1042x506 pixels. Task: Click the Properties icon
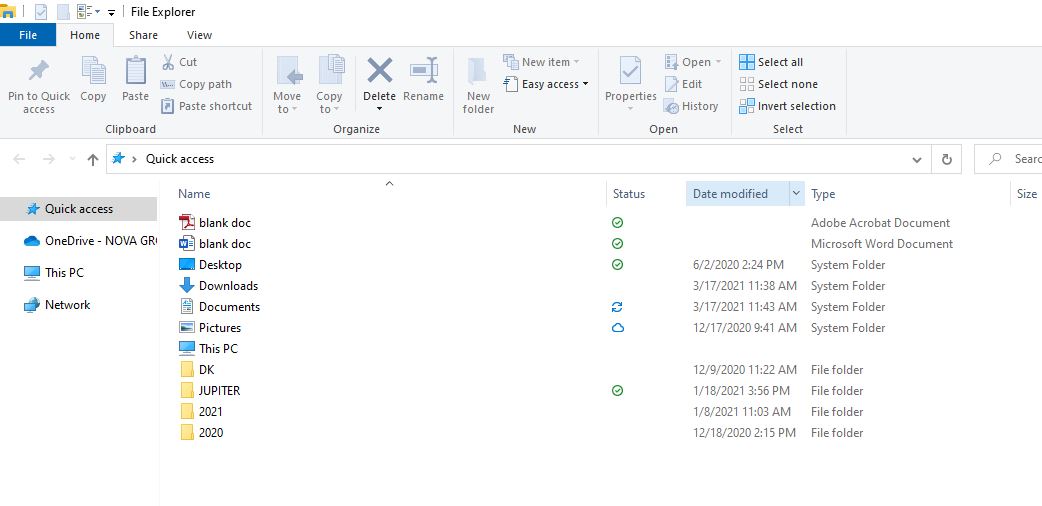point(630,71)
